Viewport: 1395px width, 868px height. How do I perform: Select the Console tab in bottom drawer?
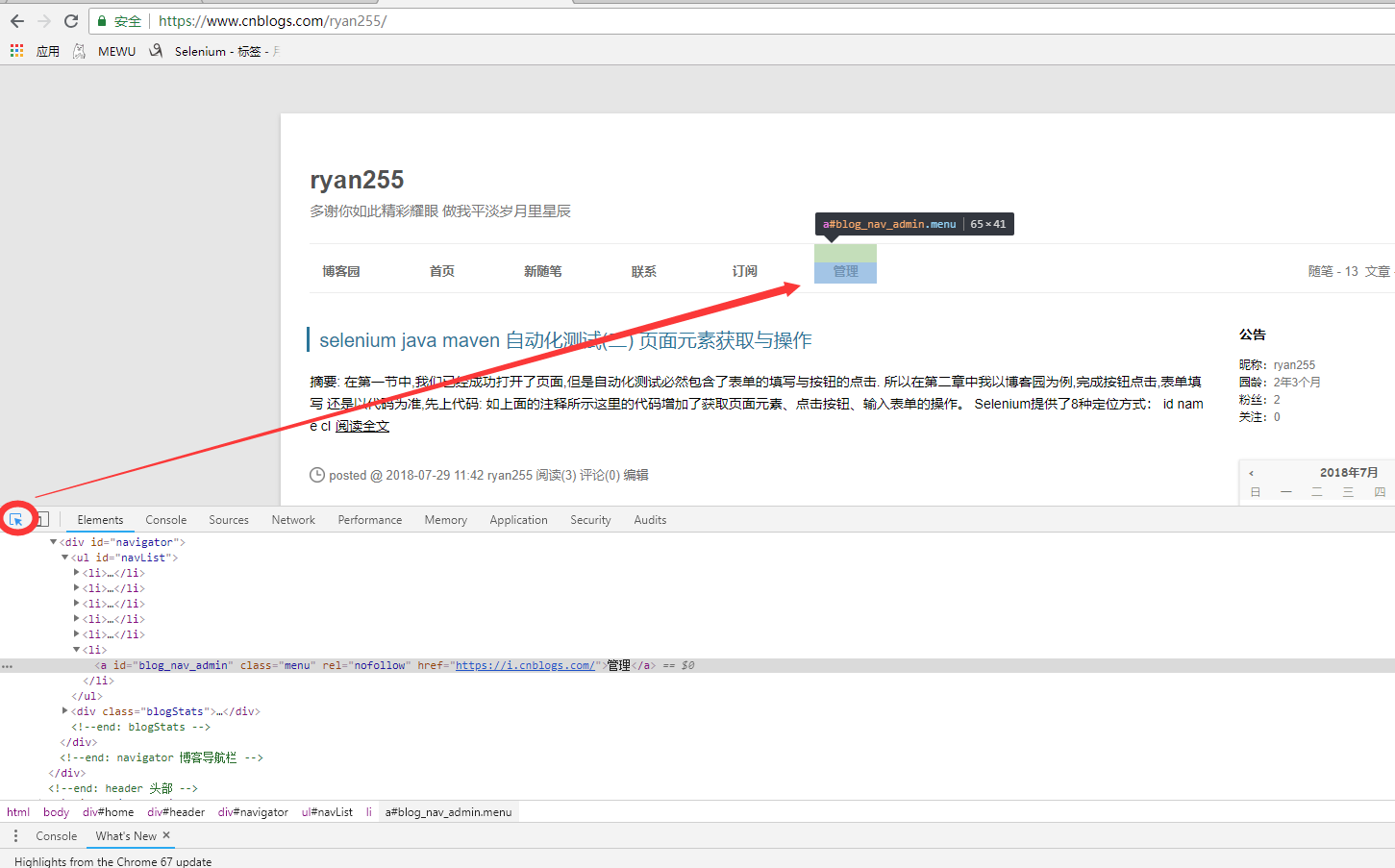pyautogui.click(x=57, y=836)
